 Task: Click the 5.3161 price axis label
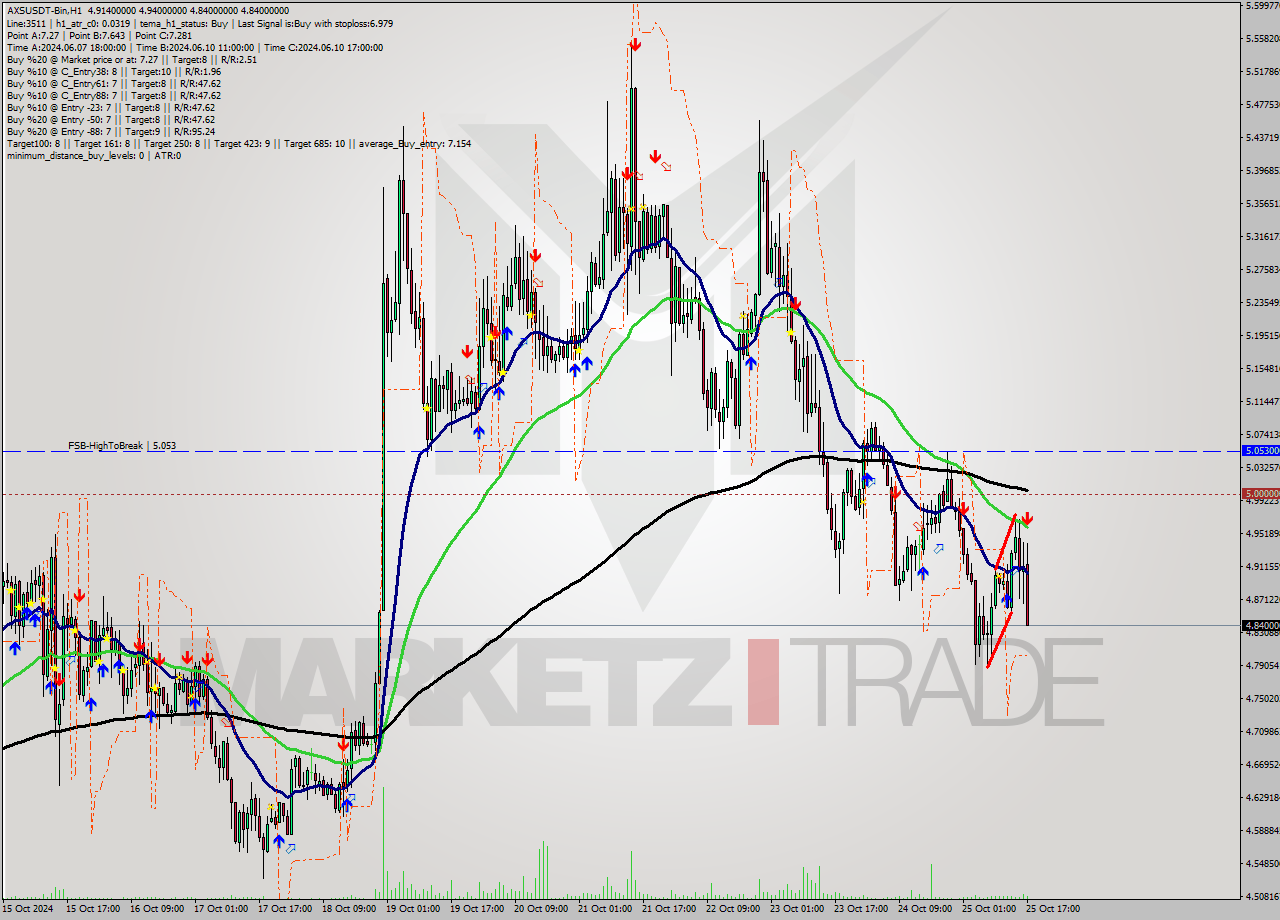pos(1262,237)
